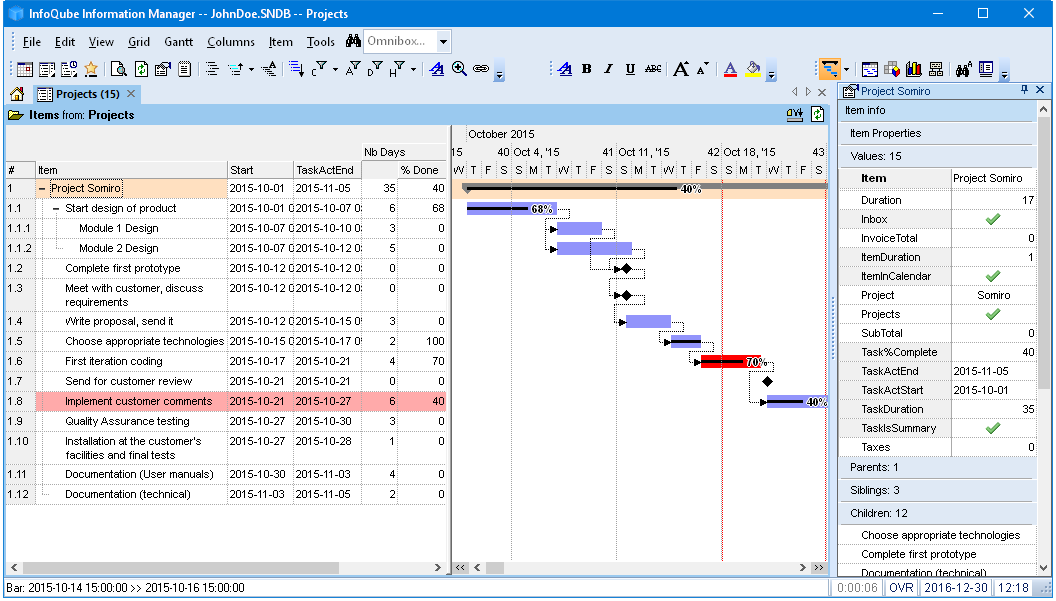Click the refresh page toolbar icon
This screenshot has width=1056, height=601.
click(x=141, y=69)
